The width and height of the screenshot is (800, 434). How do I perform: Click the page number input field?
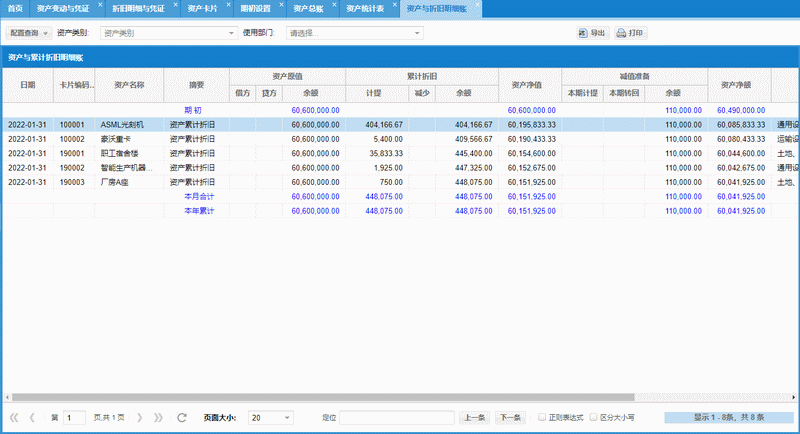point(74,418)
